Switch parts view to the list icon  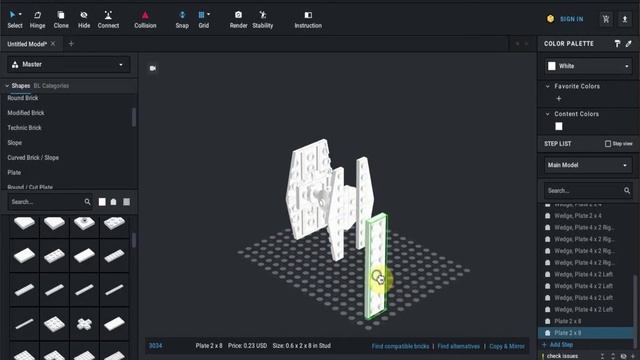127,202
